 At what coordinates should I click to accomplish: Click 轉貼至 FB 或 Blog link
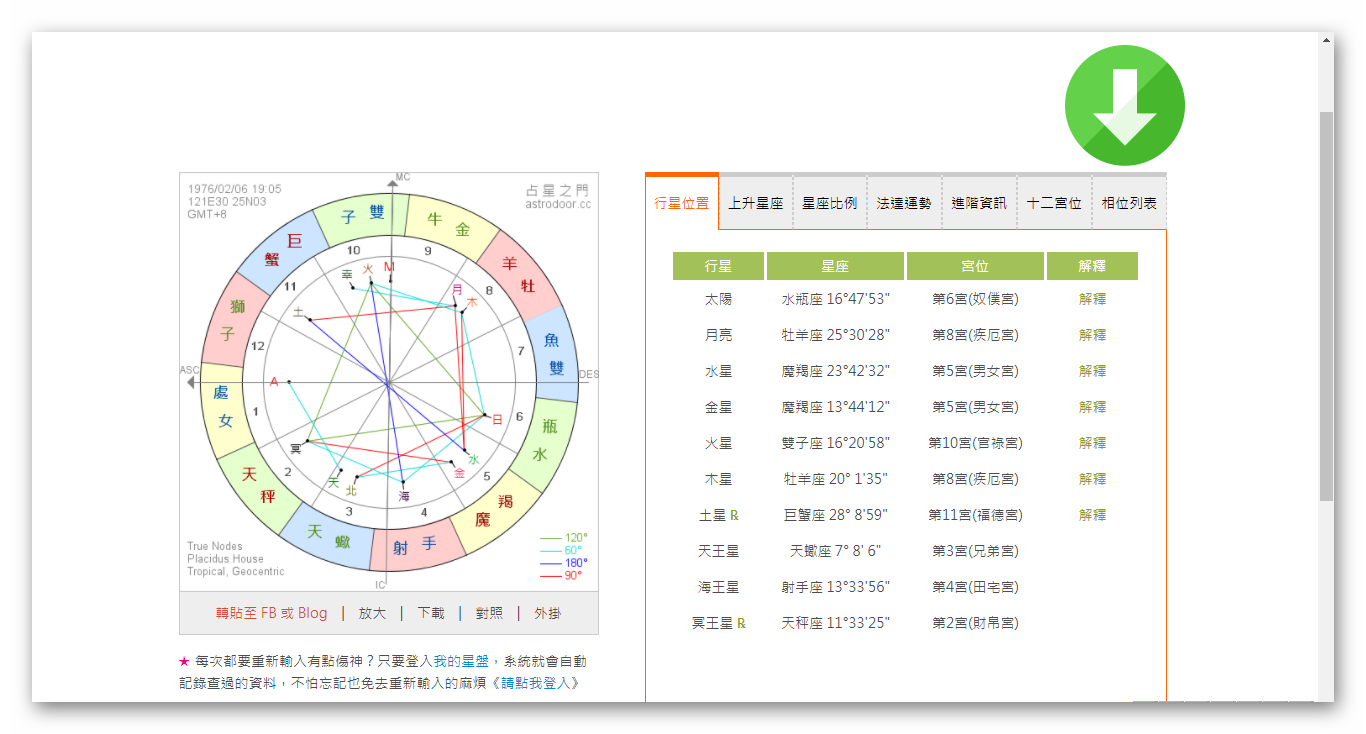271,613
